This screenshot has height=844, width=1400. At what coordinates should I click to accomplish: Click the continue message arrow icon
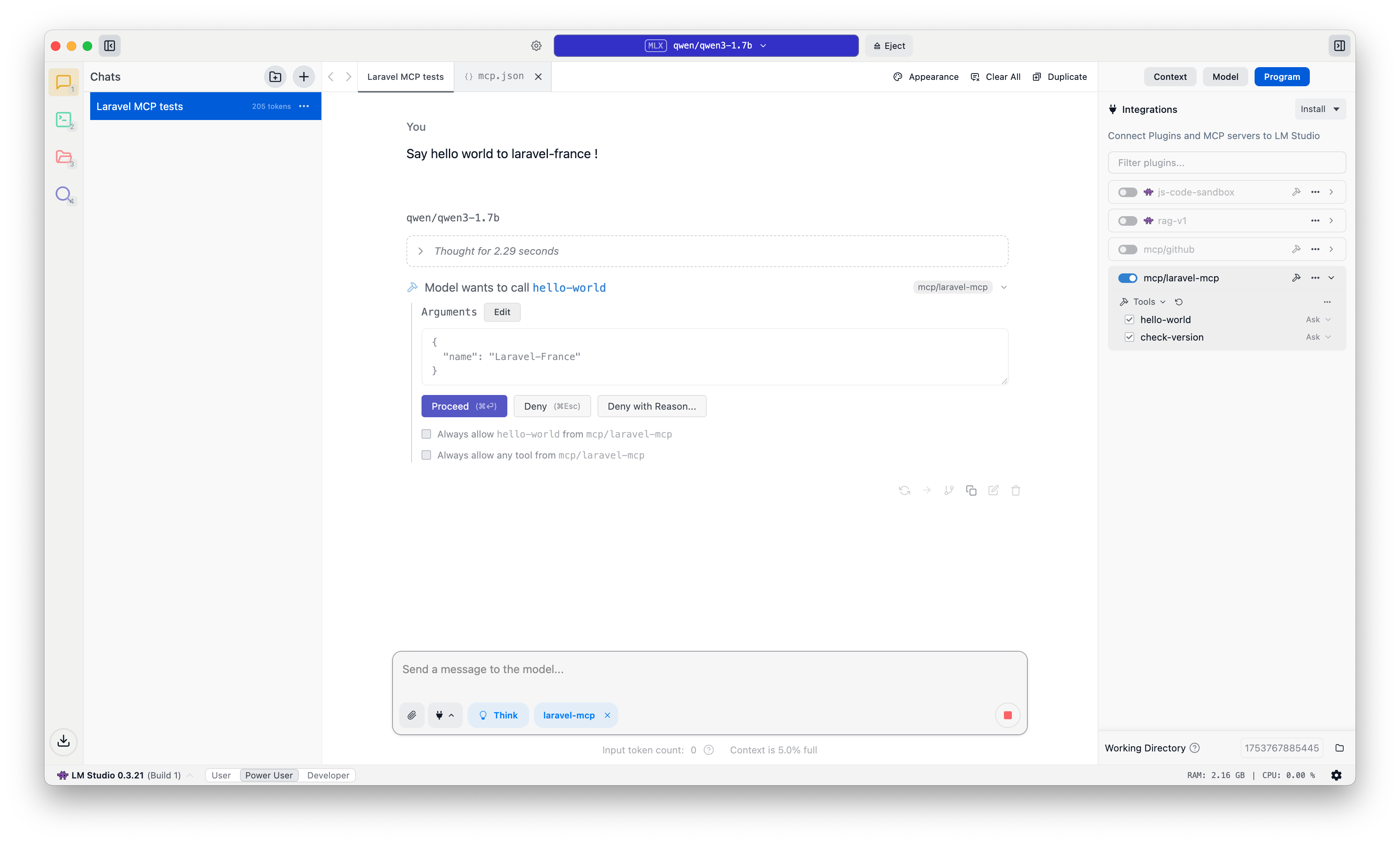coord(927,490)
